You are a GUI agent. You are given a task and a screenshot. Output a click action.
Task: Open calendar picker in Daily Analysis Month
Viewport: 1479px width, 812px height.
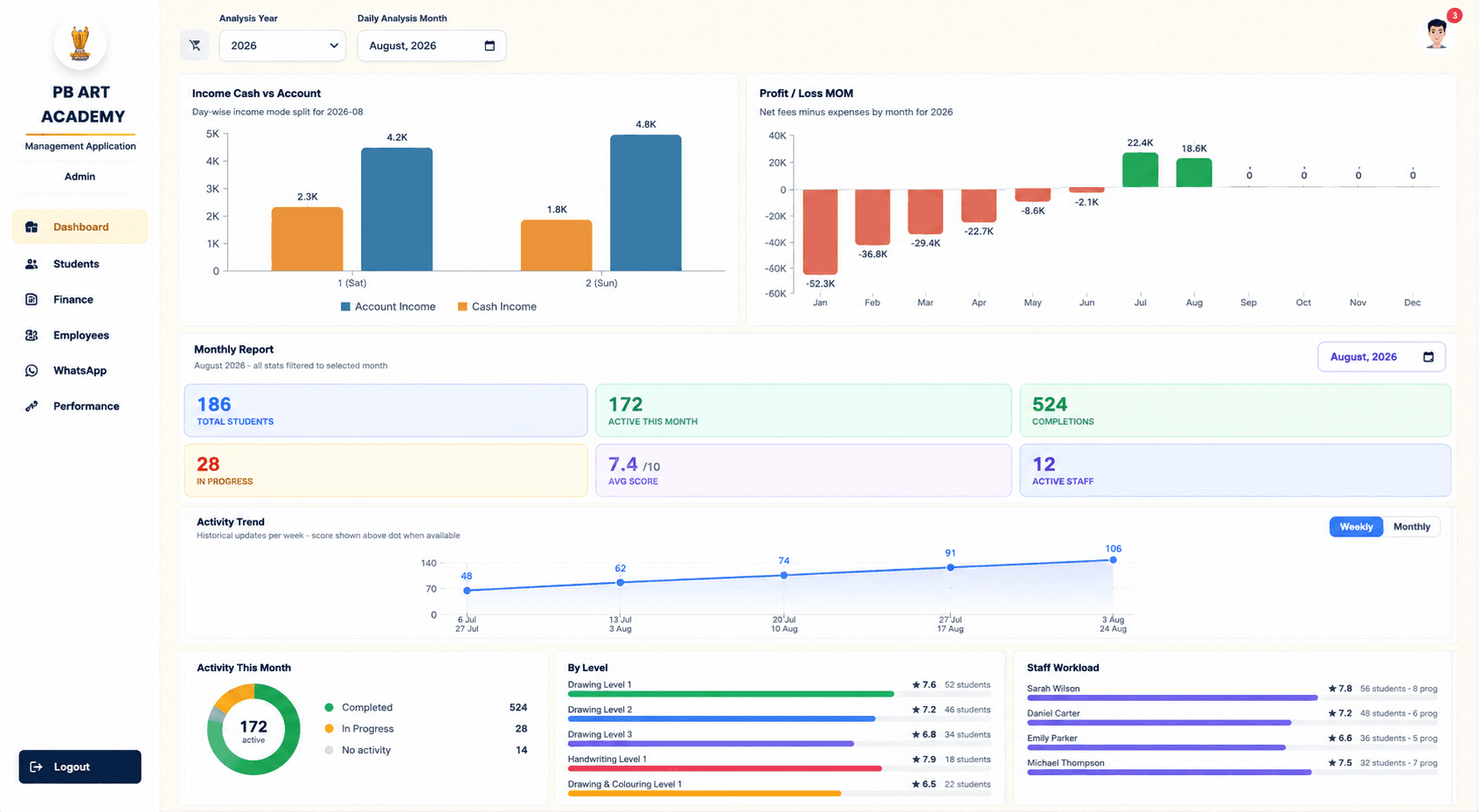490,46
